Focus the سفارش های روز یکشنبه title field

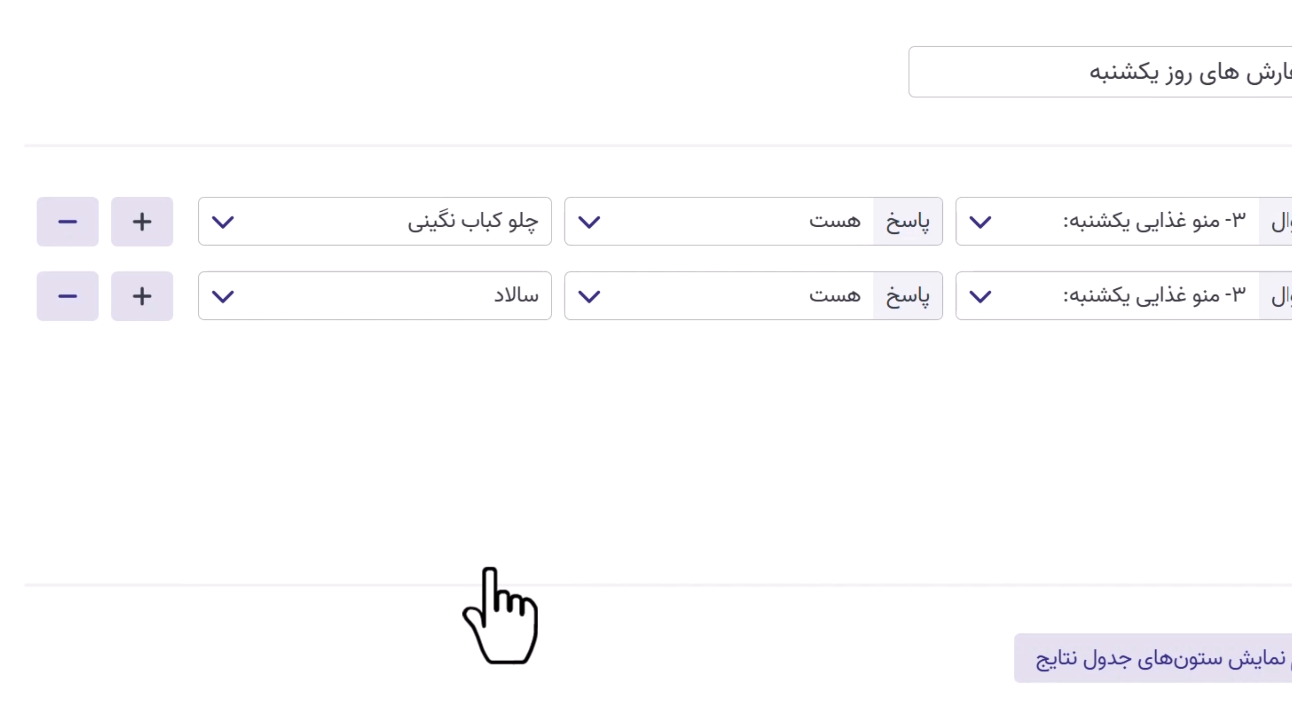(x=1100, y=72)
